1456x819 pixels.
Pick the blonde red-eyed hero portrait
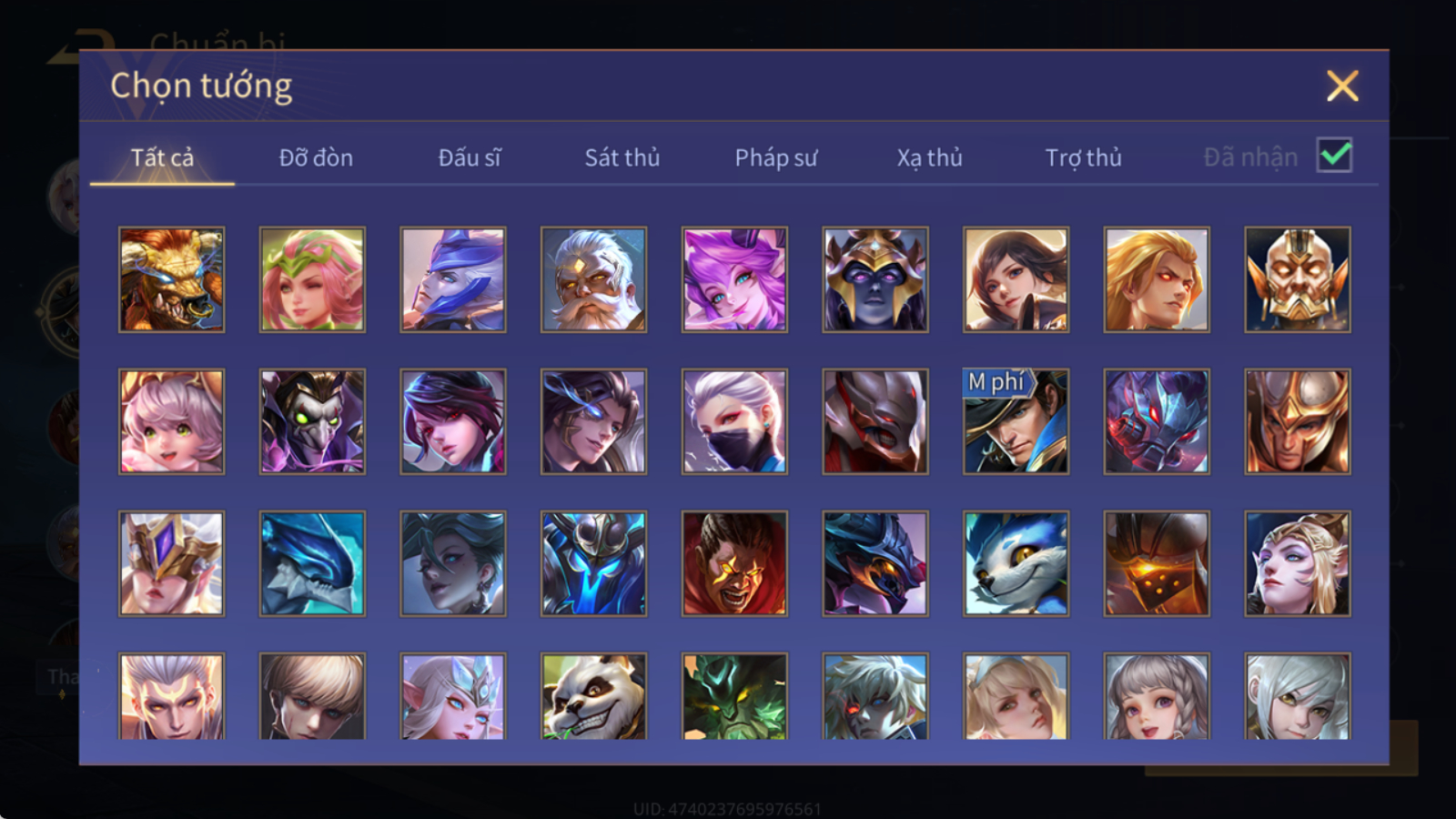click(x=1157, y=279)
